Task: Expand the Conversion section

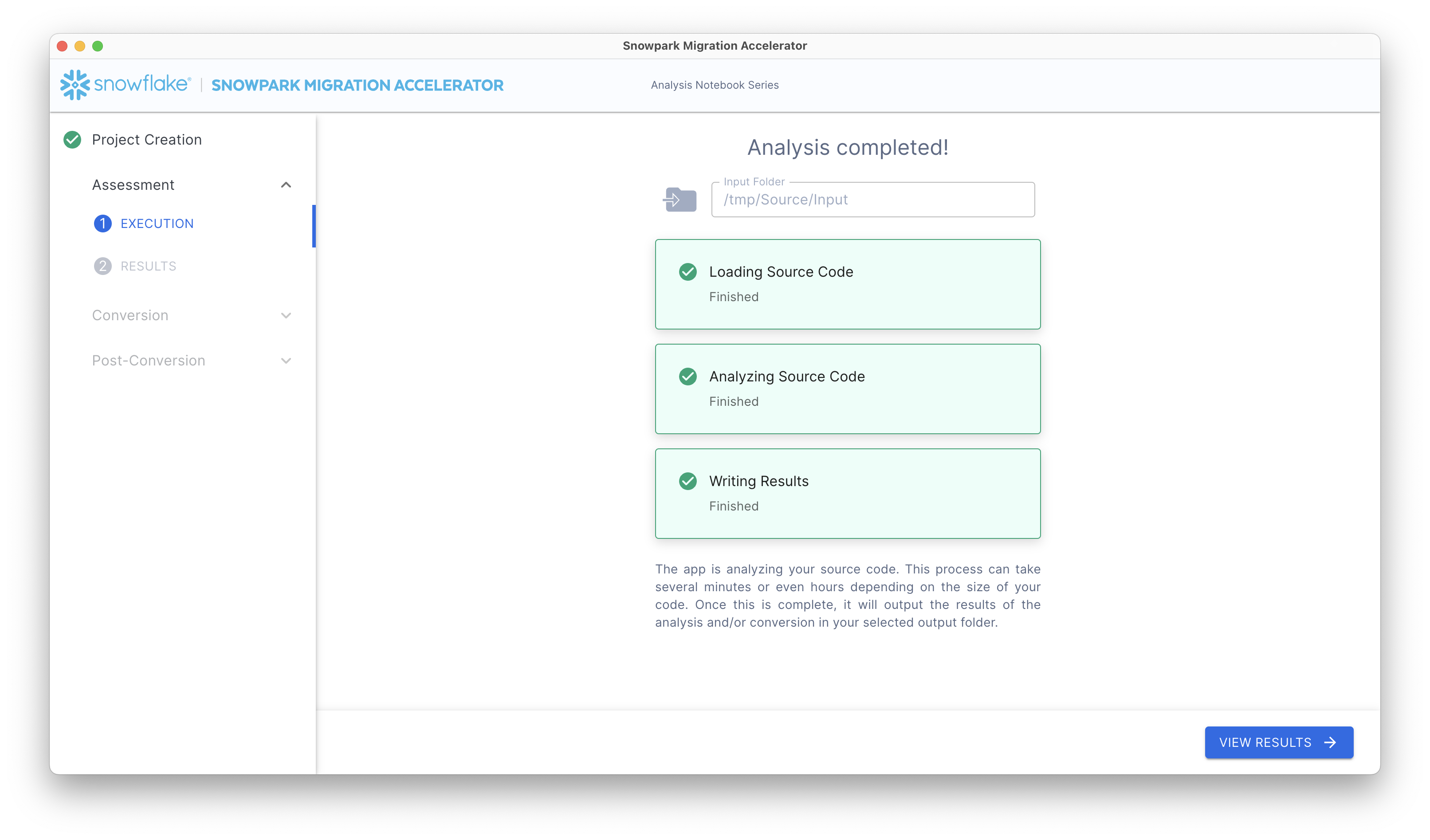Action: (x=286, y=316)
